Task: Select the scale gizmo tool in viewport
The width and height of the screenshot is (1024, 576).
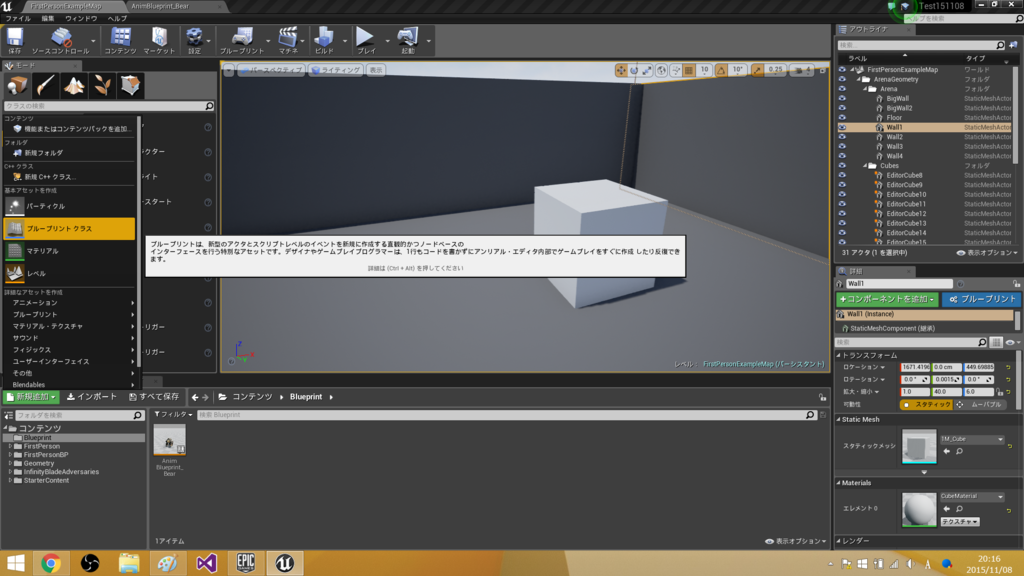Action: click(x=646, y=70)
